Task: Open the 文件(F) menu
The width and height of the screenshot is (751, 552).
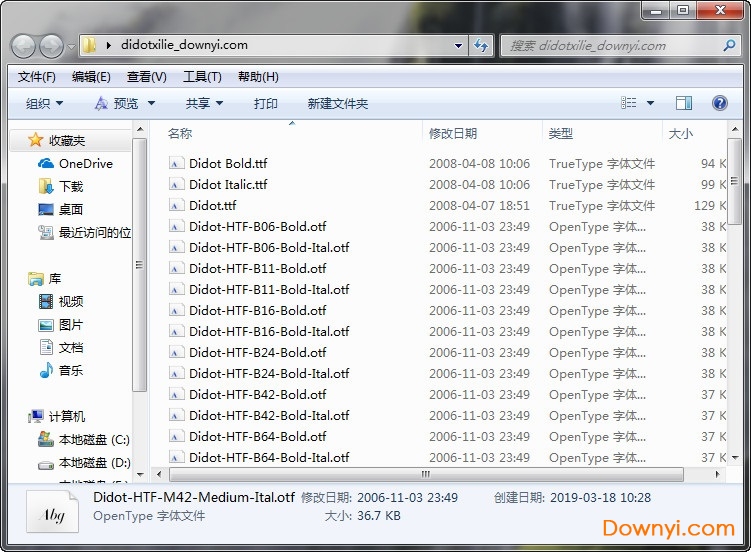Action: coord(37,77)
